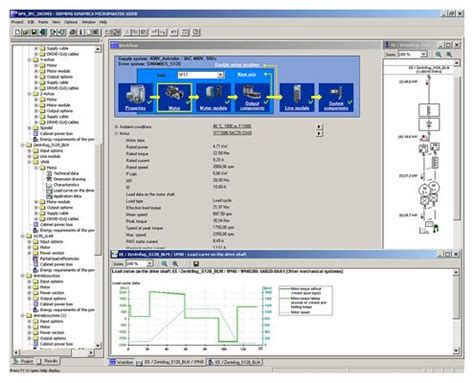Click project tree horizontal scrollbar
Image resolution: width=474 pixels, height=383 pixels.
(53, 352)
